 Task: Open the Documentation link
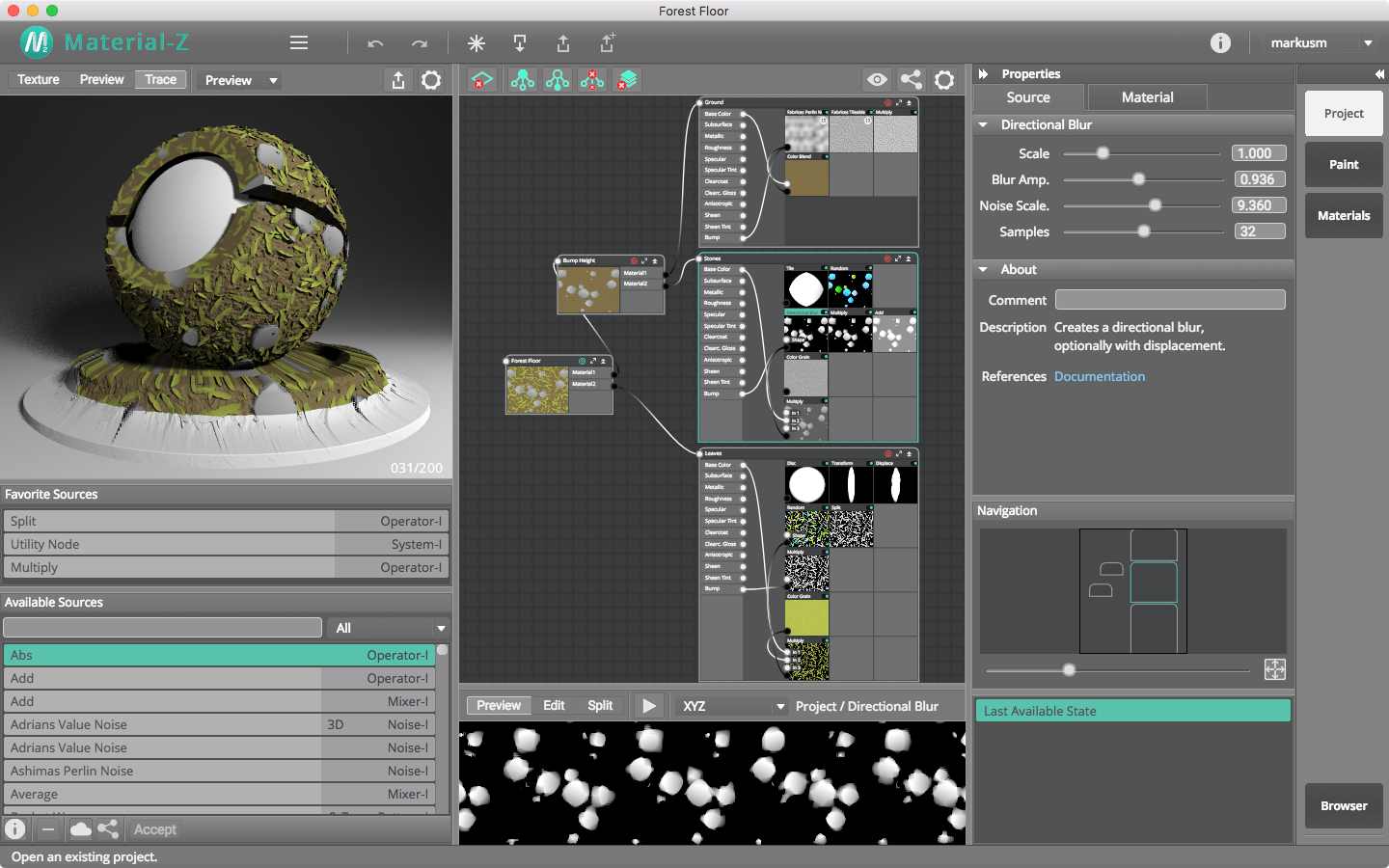tap(1100, 377)
